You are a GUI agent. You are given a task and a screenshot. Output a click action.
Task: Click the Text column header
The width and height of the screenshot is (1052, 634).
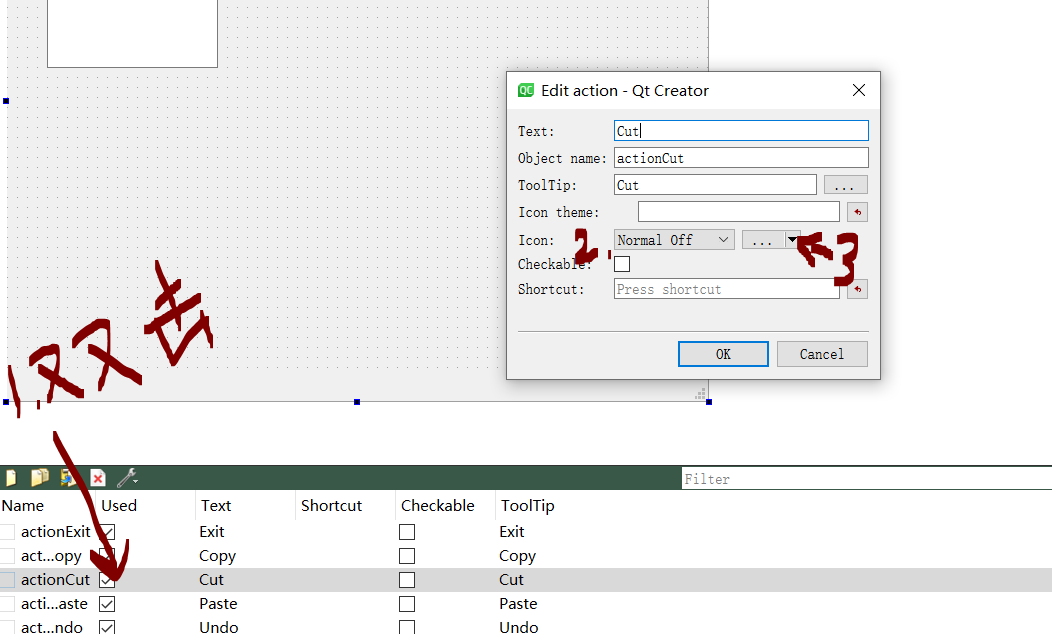216,506
